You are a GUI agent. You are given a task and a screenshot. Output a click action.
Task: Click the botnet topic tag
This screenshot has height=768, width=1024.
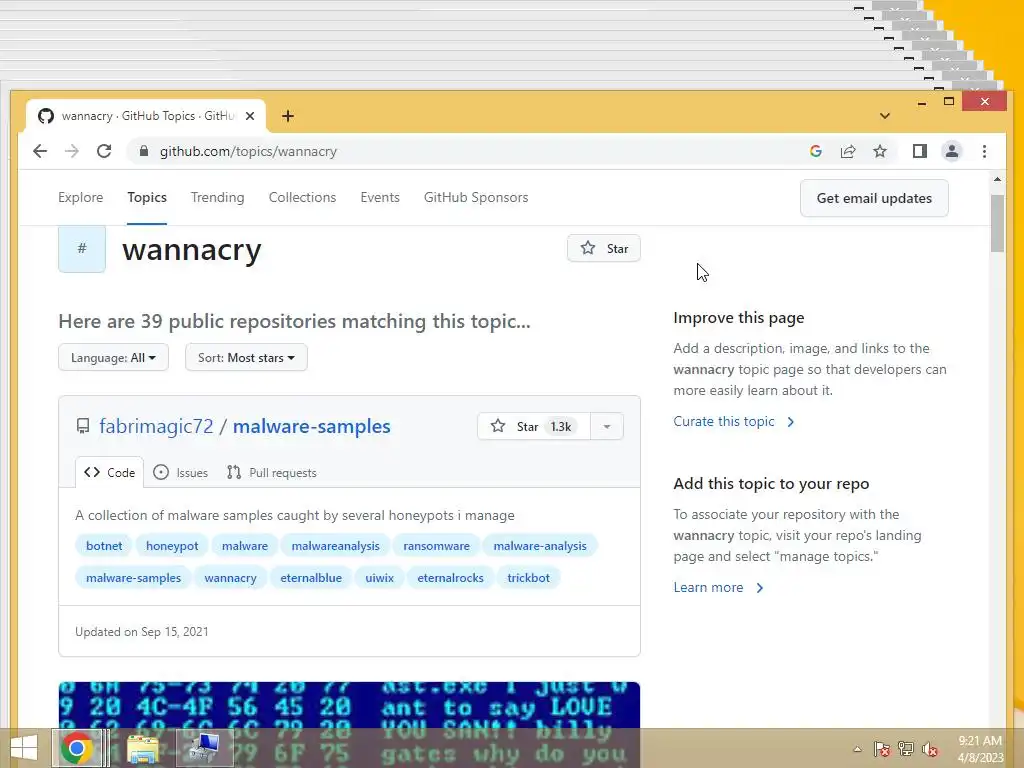coord(104,545)
